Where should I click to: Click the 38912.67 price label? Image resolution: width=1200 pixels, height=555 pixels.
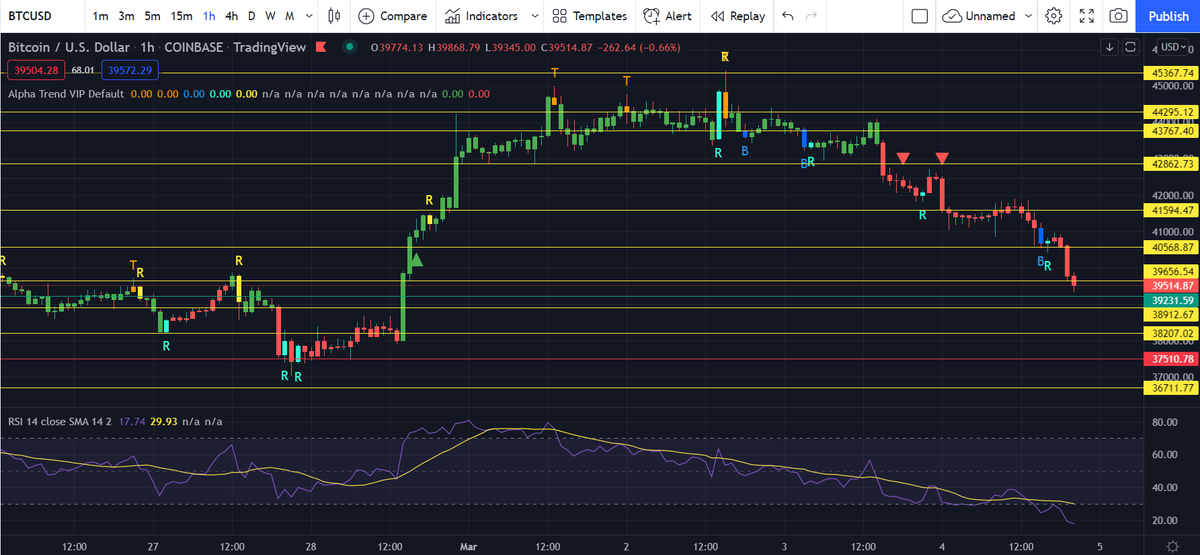tap(1170, 314)
